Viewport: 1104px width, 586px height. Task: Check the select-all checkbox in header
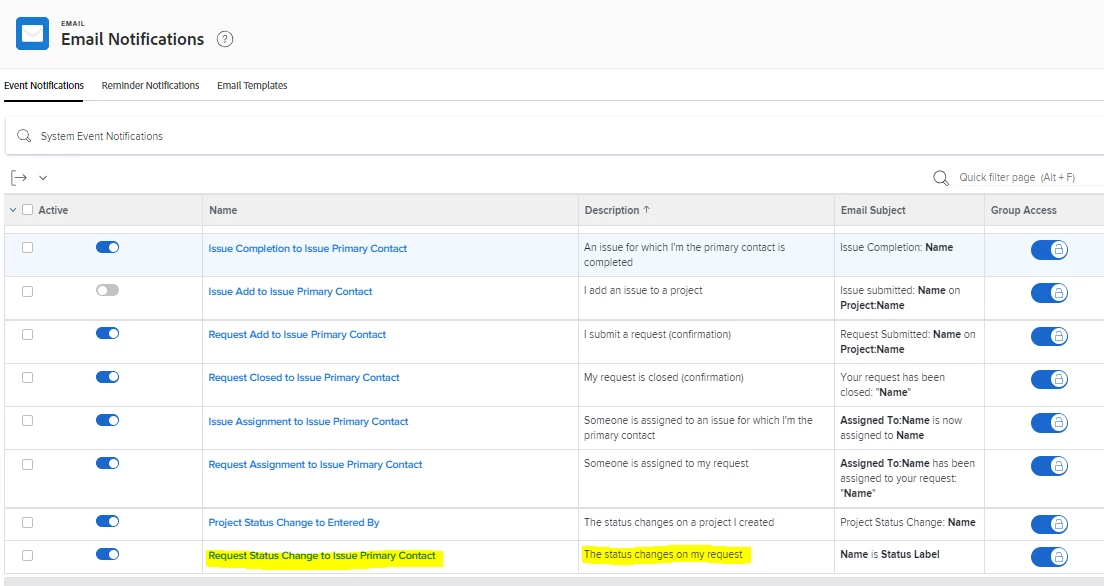tap(27, 210)
